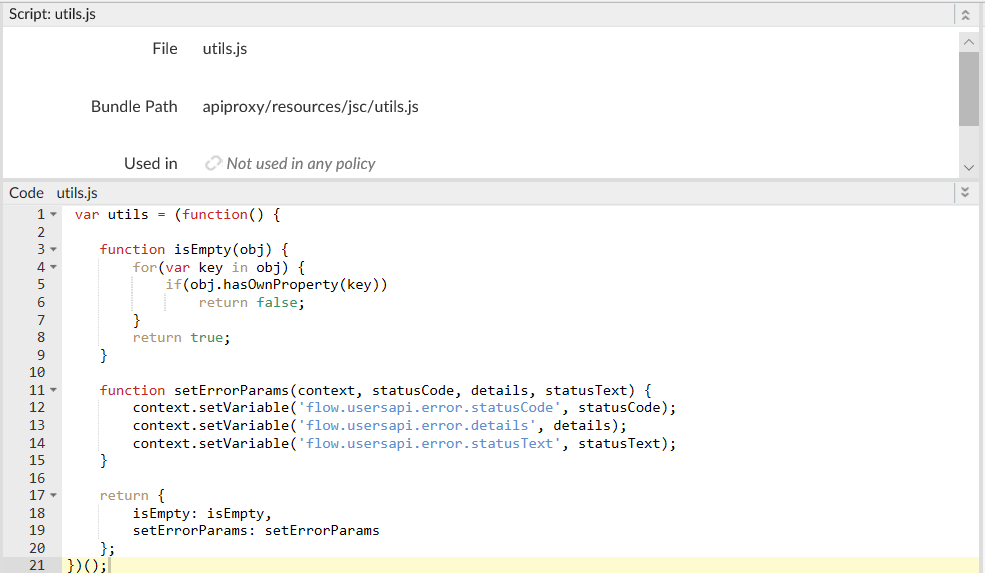The height and width of the screenshot is (573, 985).
Task: Expand the Code utils.js panel chevron
Action: 966,192
